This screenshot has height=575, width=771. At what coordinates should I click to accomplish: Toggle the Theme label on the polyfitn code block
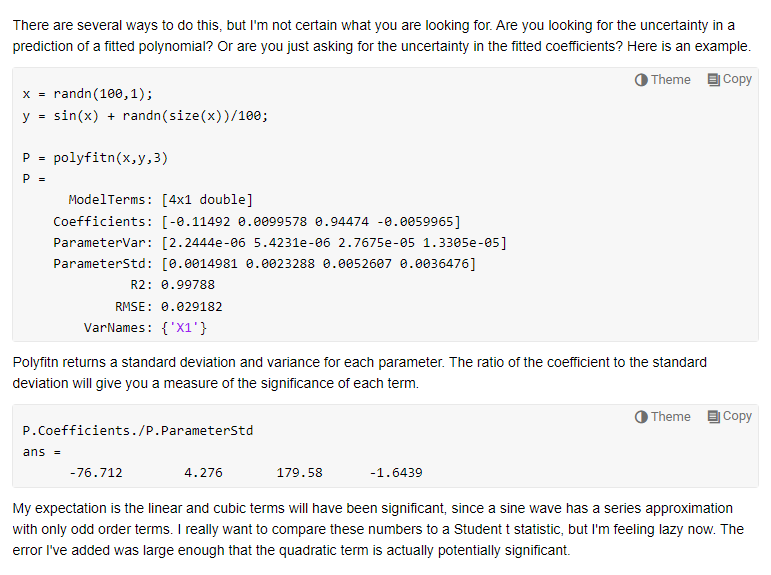(670, 80)
